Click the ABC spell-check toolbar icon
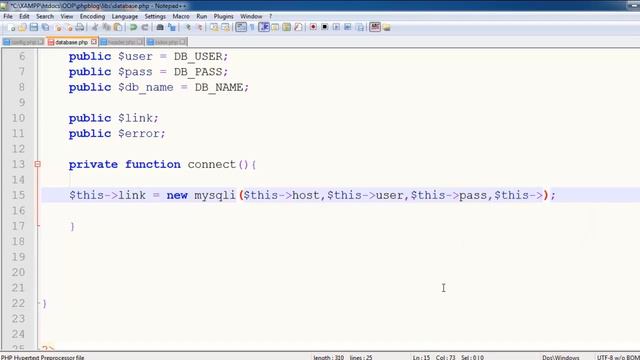 pos(375,27)
